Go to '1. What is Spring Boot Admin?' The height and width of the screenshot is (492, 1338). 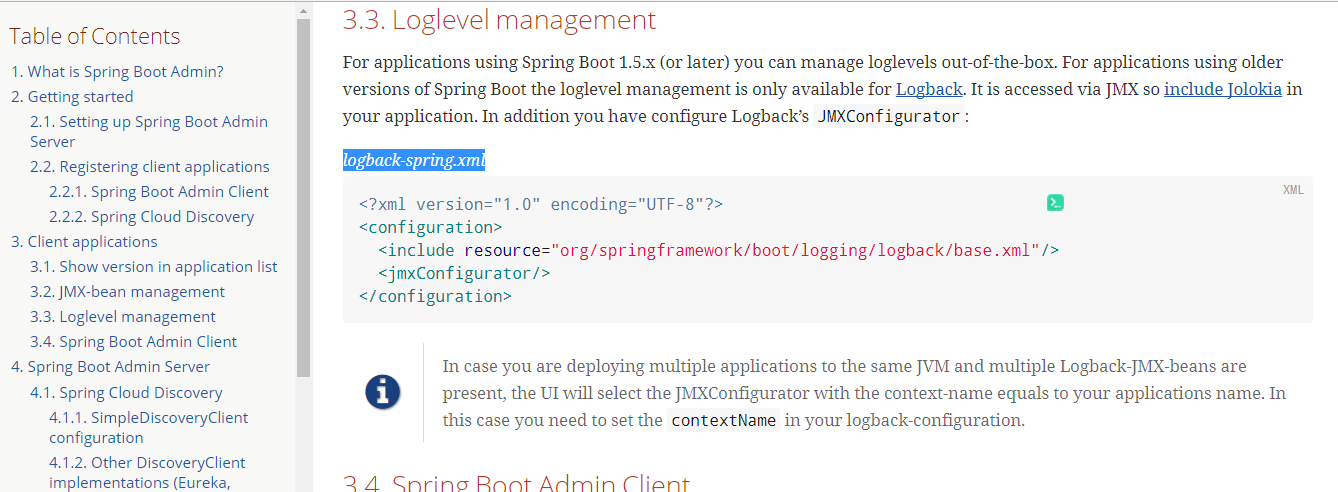117,72
